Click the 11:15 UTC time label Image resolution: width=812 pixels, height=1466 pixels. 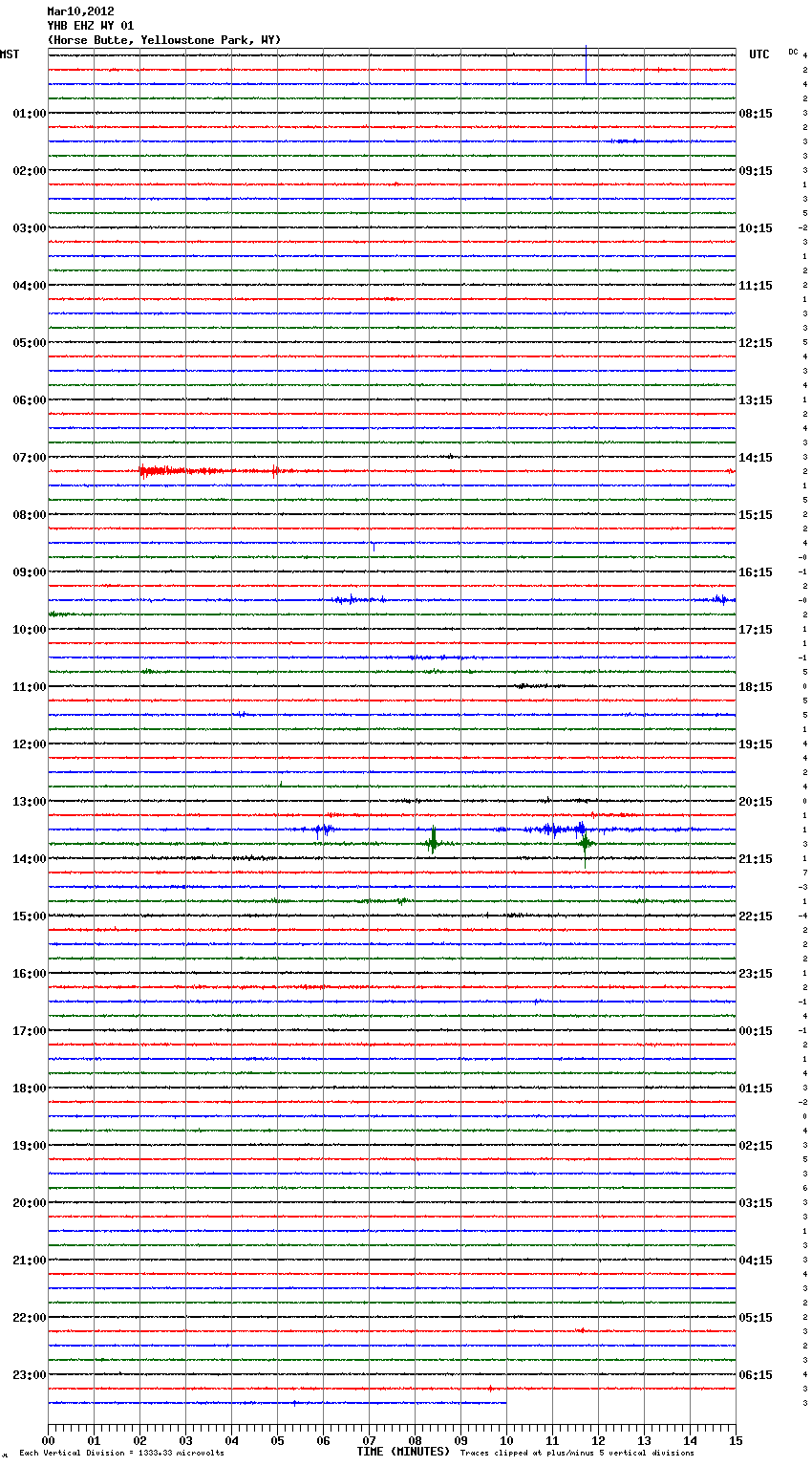[x=756, y=286]
